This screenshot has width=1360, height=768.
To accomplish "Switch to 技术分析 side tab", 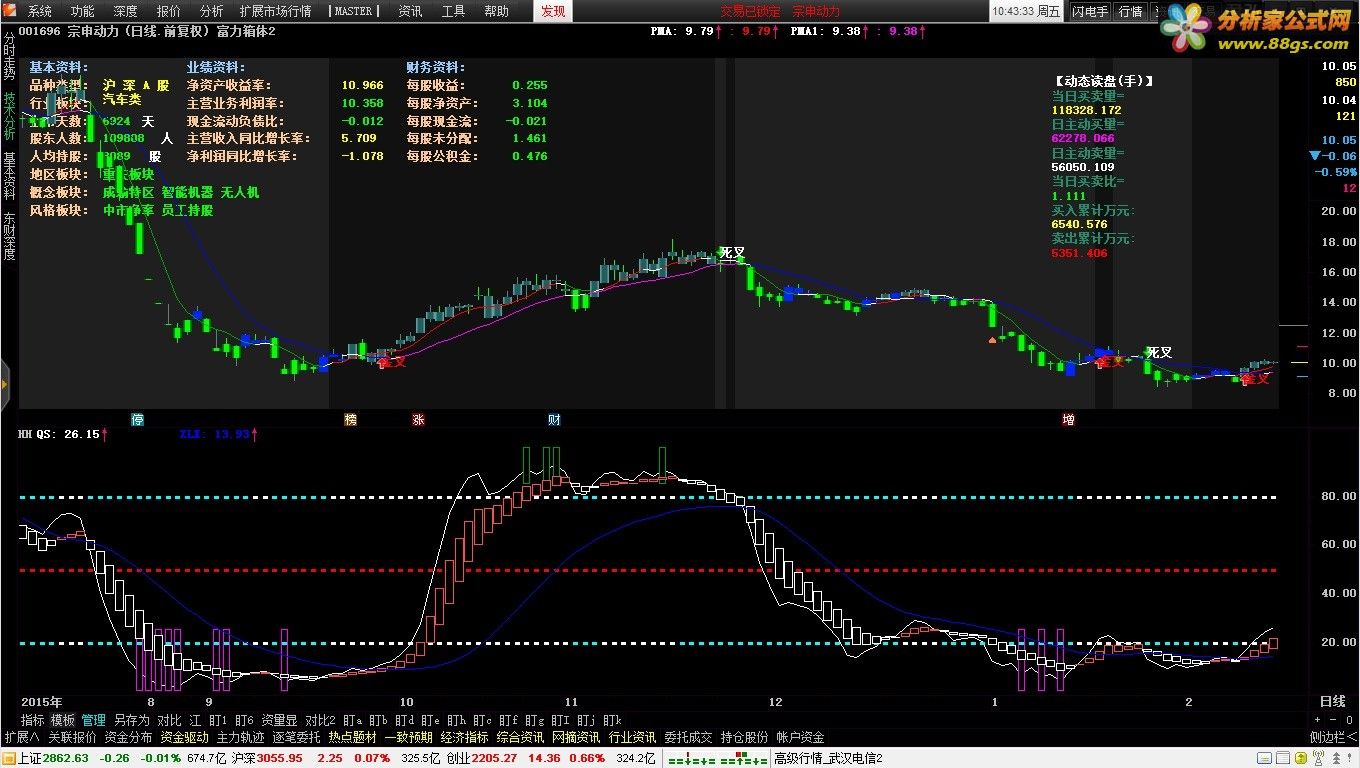I will pos(9,116).
